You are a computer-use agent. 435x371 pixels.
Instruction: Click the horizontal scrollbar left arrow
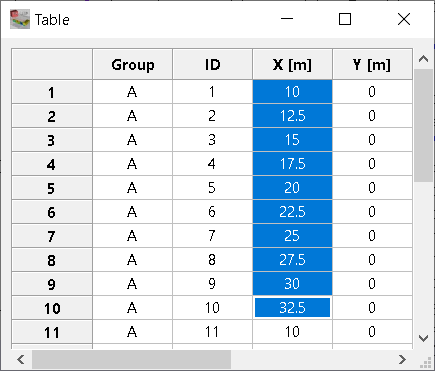point(21,359)
